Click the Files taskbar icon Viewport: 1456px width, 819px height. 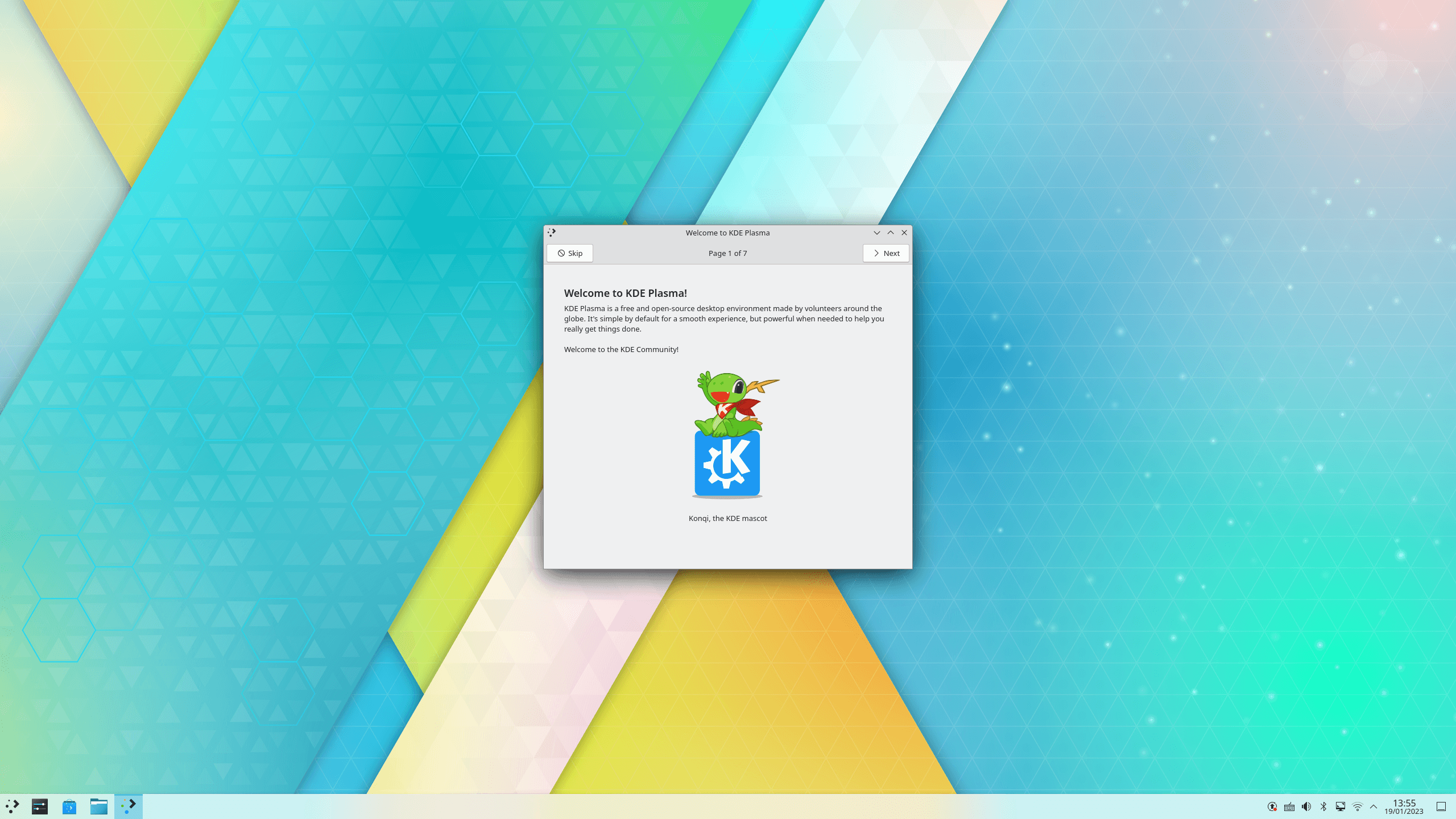[x=99, y=806]
